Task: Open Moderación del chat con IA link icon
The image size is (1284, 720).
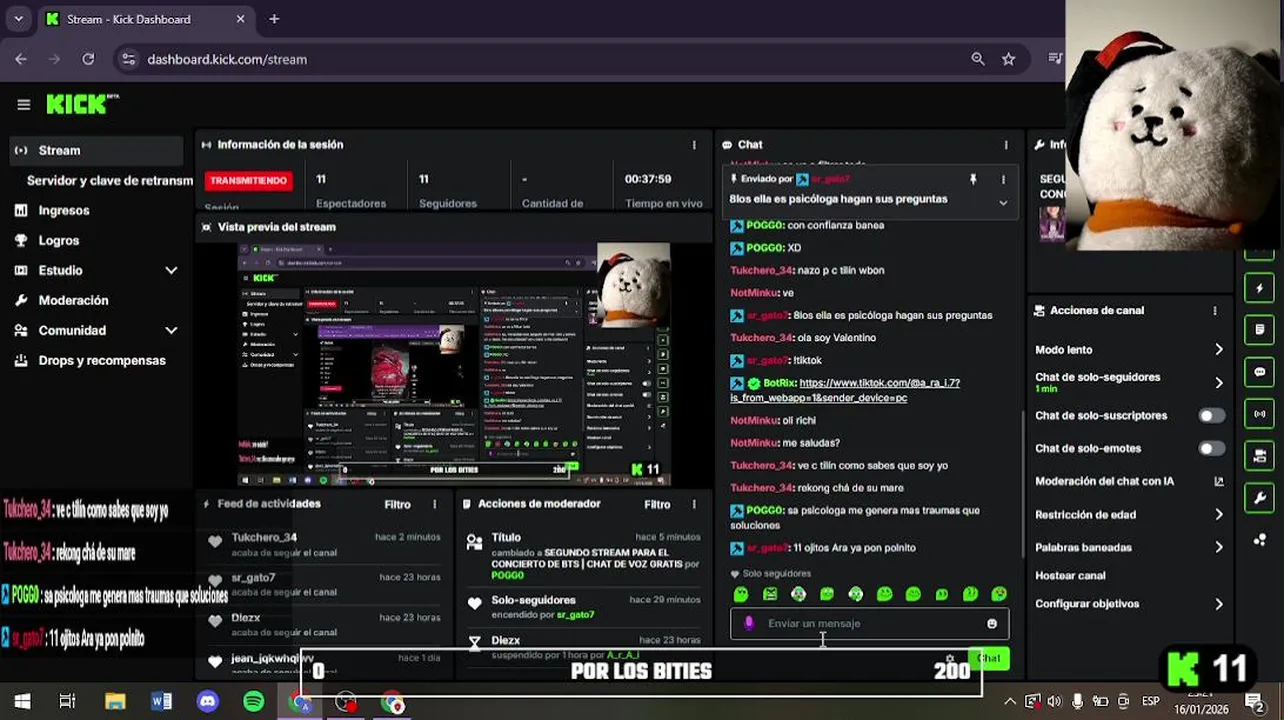Action: [1218, 481]
